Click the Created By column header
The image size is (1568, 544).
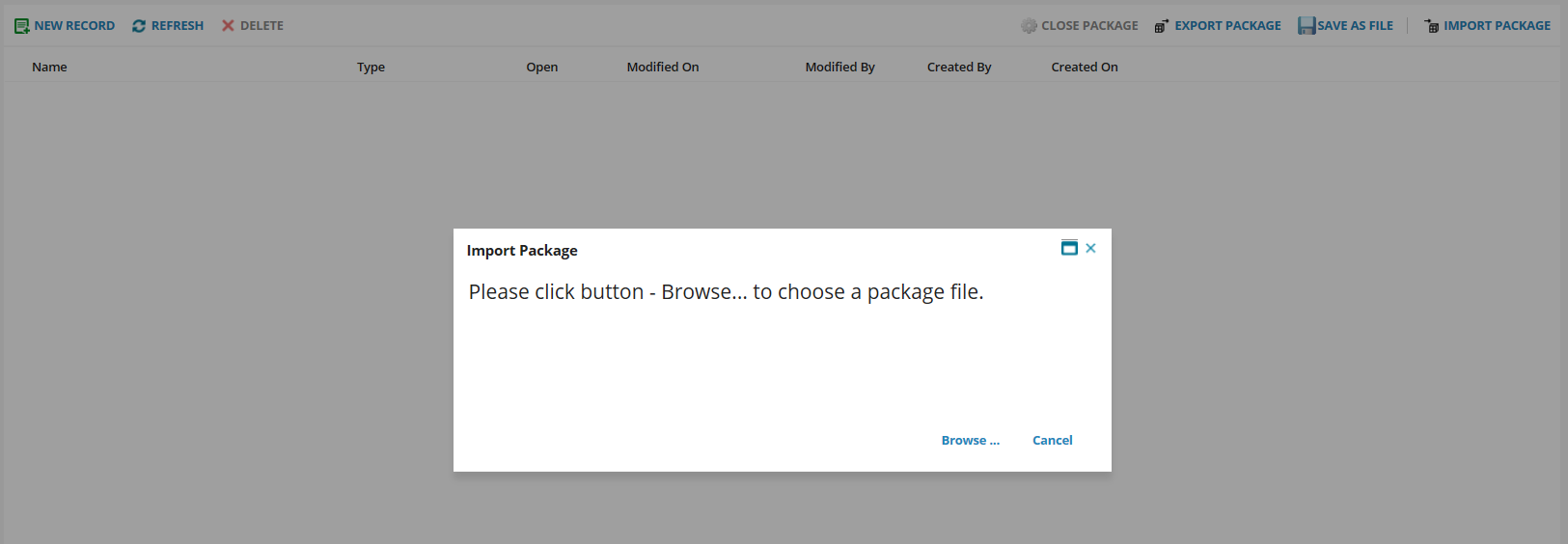(958, 68)
